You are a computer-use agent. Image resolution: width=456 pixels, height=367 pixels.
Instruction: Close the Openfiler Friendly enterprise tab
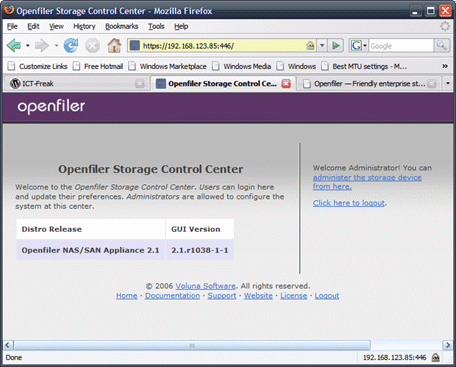[432, 84]
